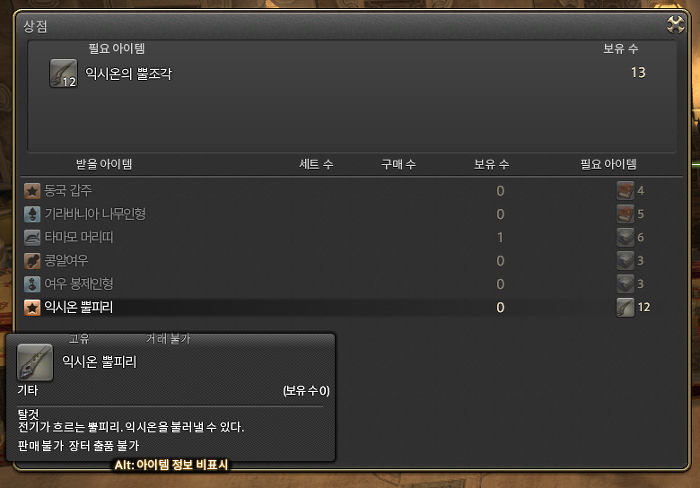Click the 받을 아이템 column header
This screenshot has height=488, width=700.
click(104, 164)
